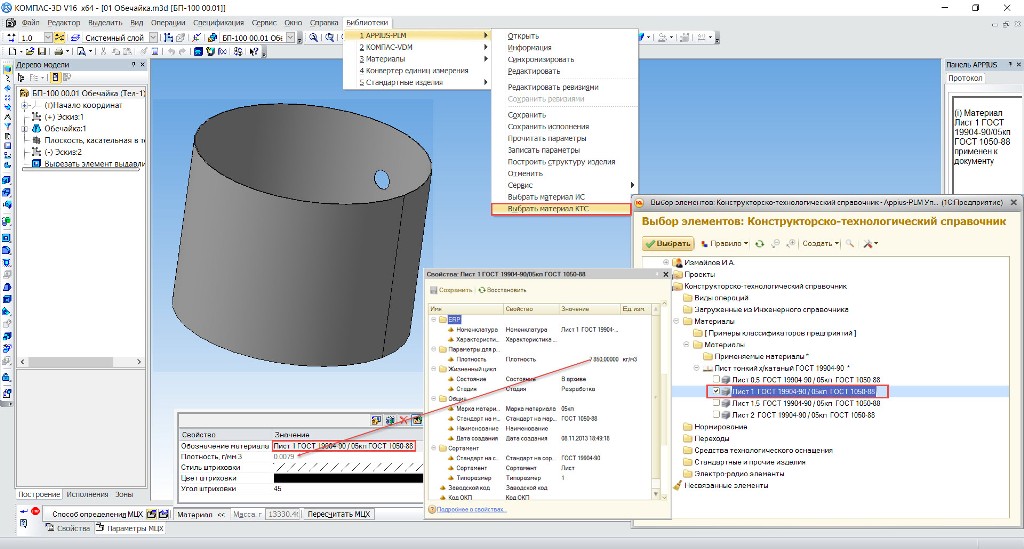
Task: Click the Print icon in main toolbar
Action: (x=58, y=51)
